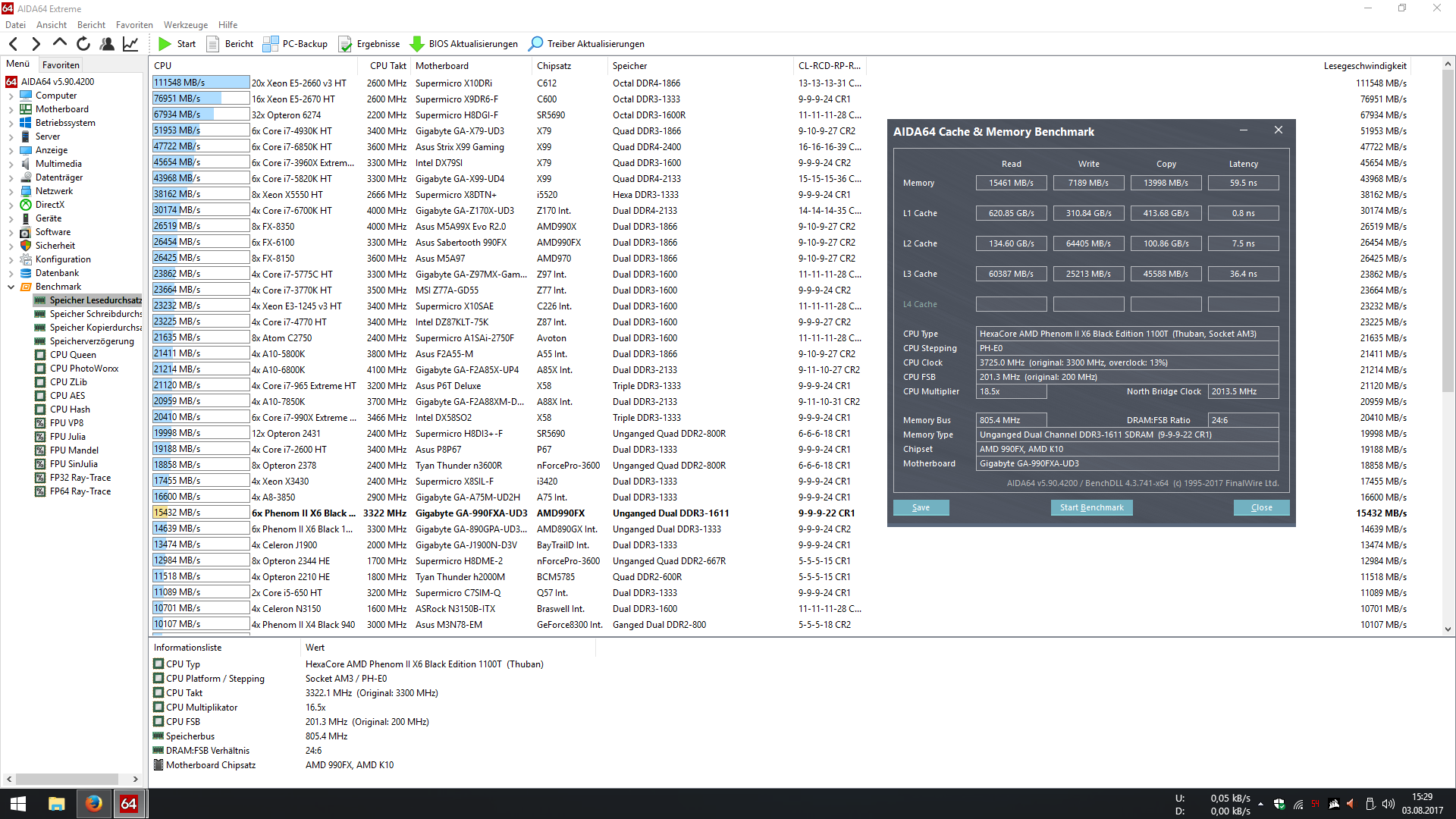Click Save in the benchmark dialog
1456x819 pixels.
point(921,507)
